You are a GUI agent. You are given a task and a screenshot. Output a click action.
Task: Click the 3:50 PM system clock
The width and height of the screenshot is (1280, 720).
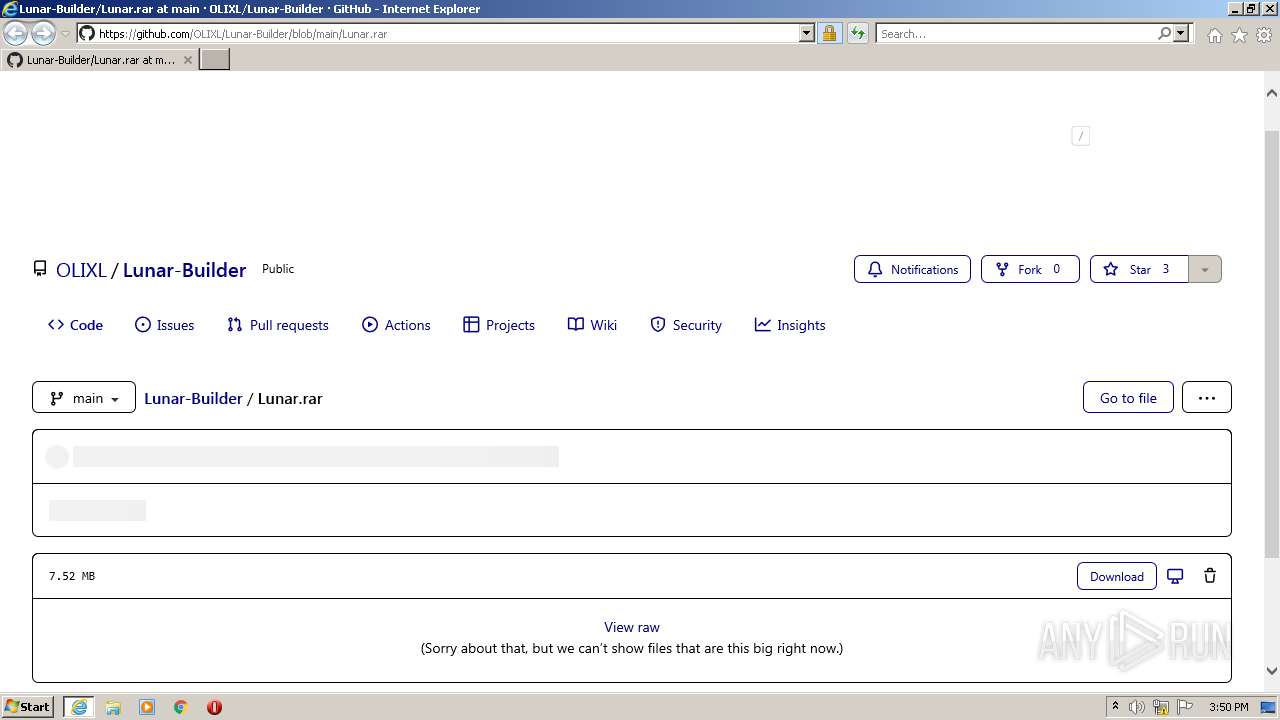coord(1228,707)
